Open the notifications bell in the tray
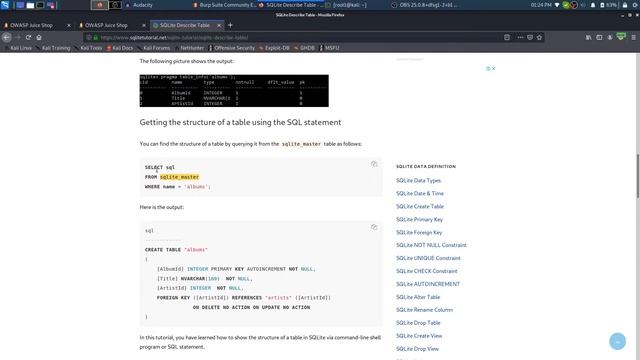 coord(593,5)
